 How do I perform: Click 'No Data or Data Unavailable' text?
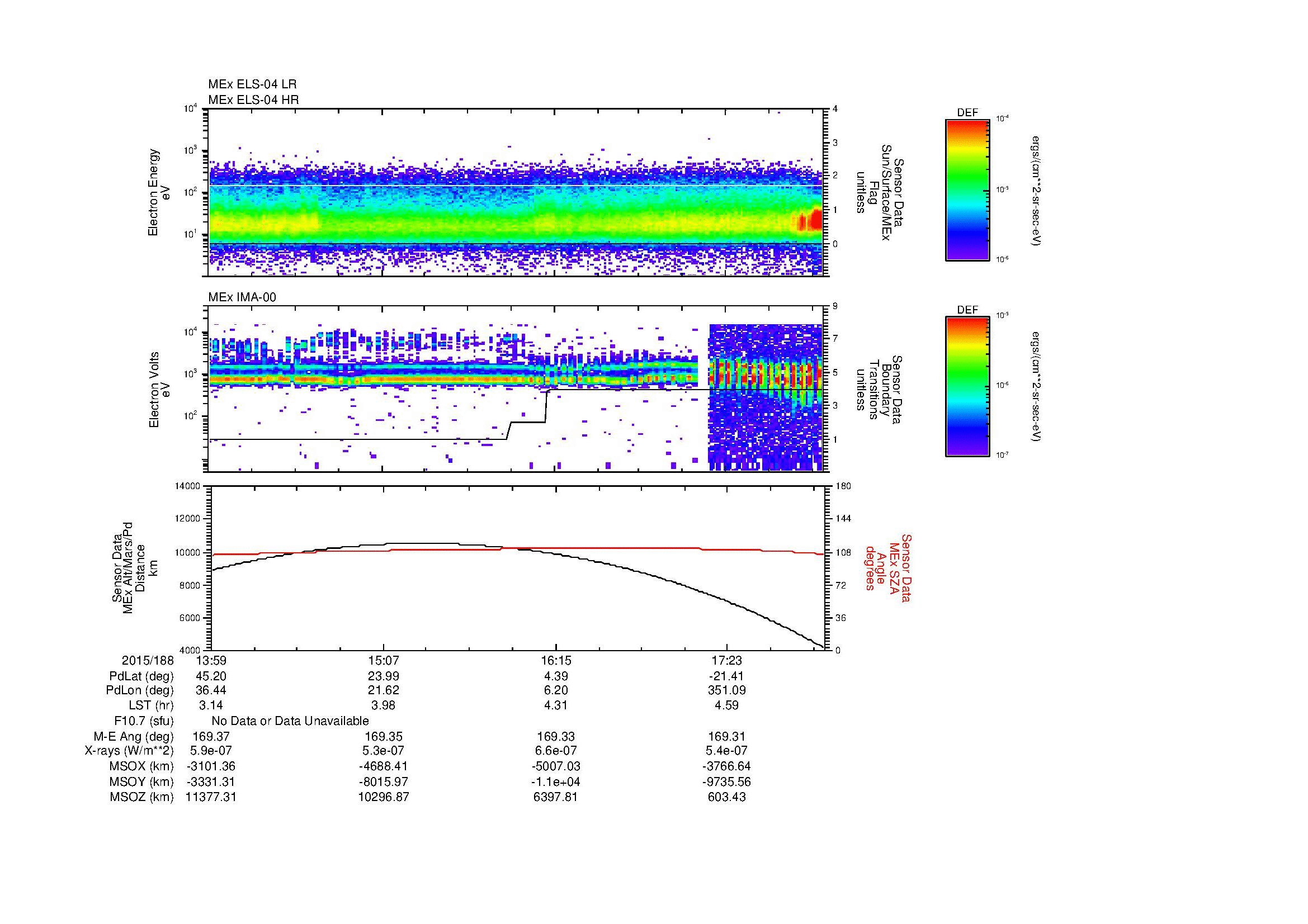click(x=290, y=721)
